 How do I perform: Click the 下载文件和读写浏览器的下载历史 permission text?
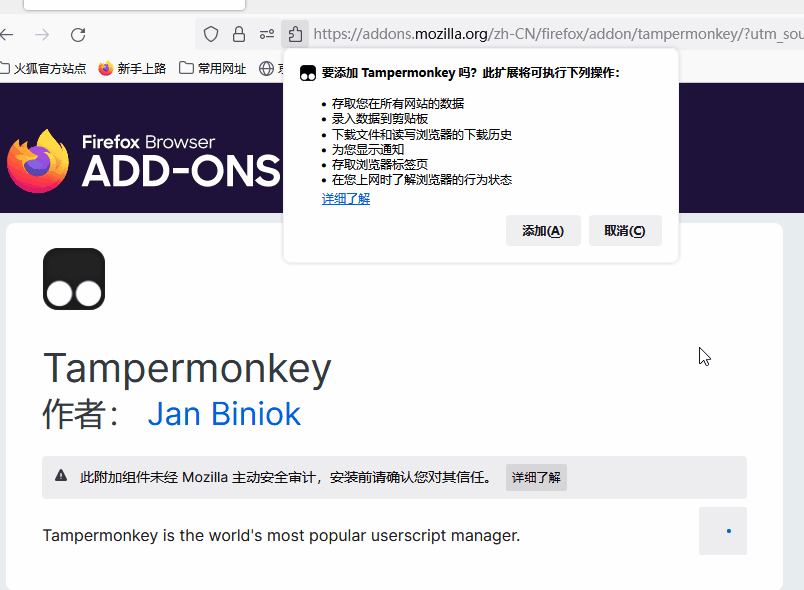[422, 135]
